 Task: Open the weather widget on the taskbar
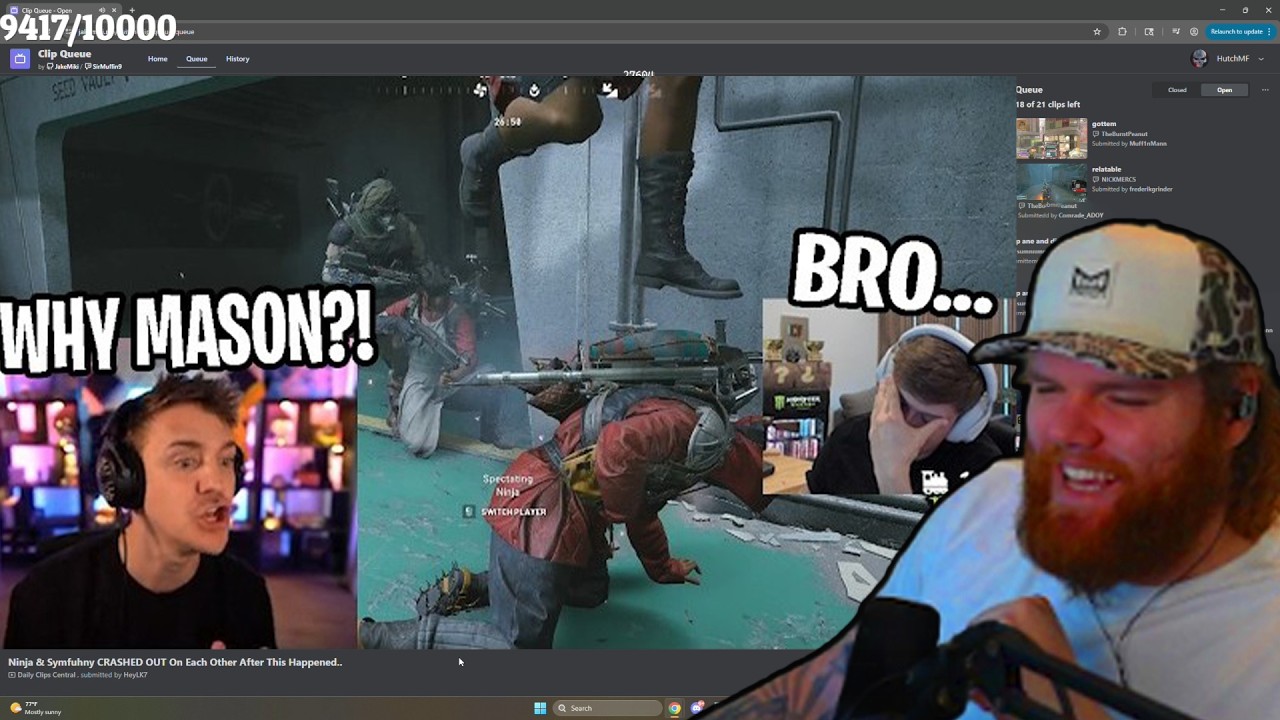tap(36, 708)
